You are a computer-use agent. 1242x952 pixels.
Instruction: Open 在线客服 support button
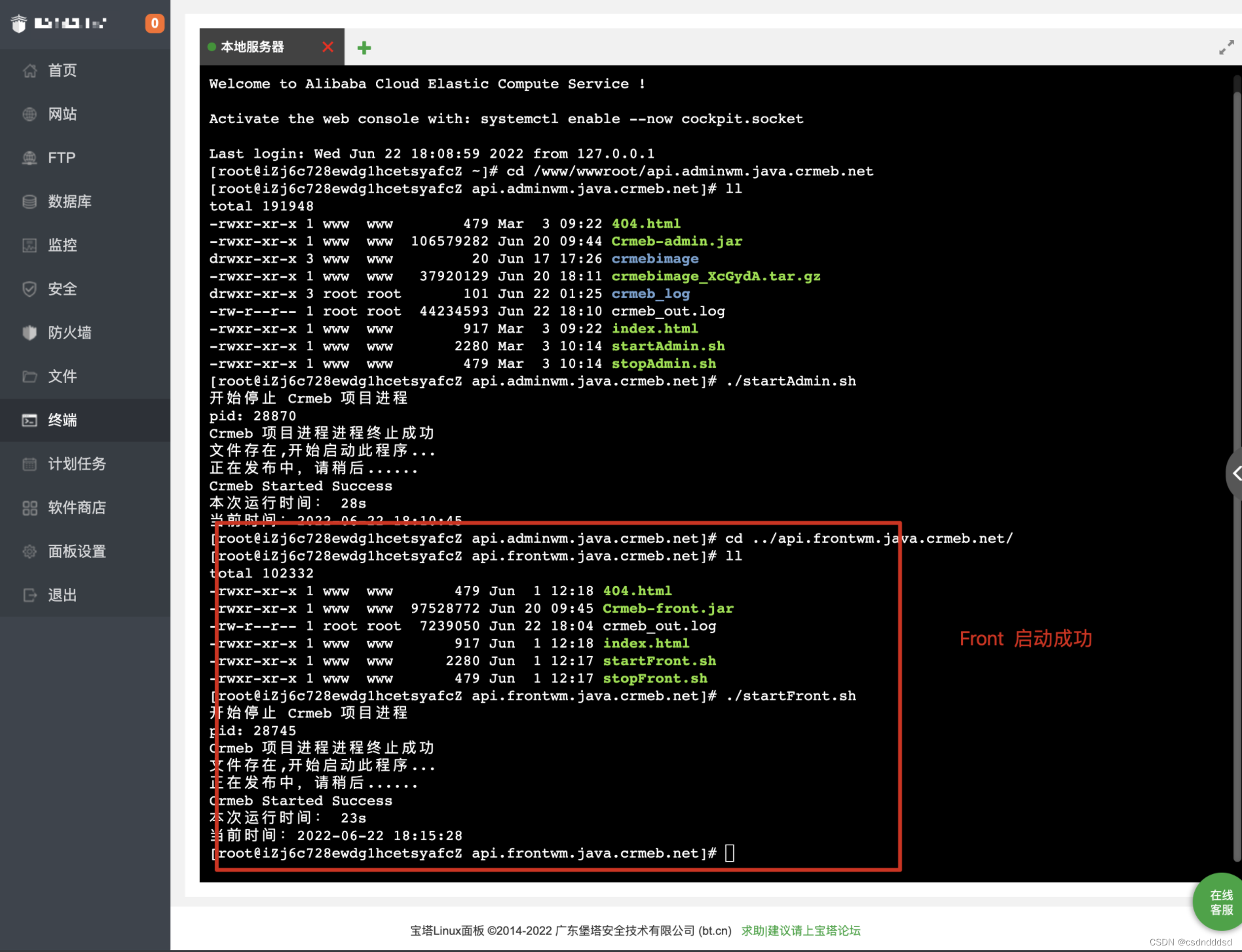[1220, 902]
